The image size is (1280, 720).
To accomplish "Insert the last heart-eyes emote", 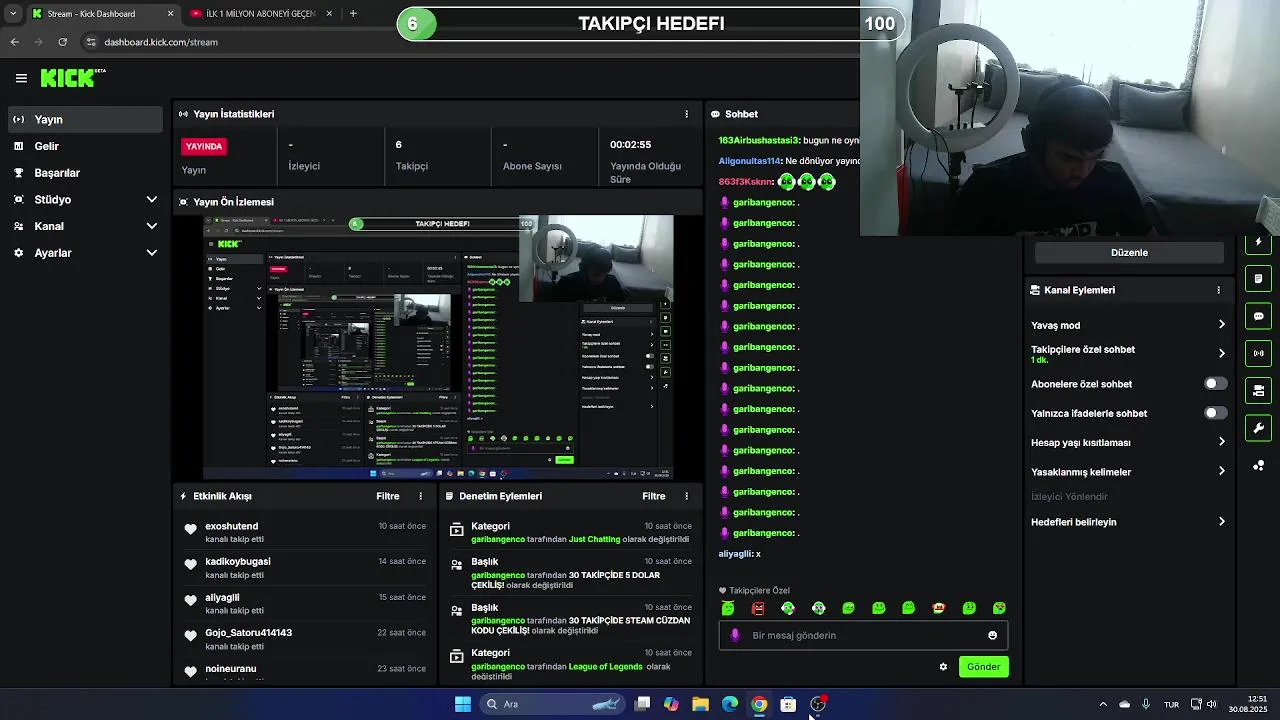I will pos(999,608).
